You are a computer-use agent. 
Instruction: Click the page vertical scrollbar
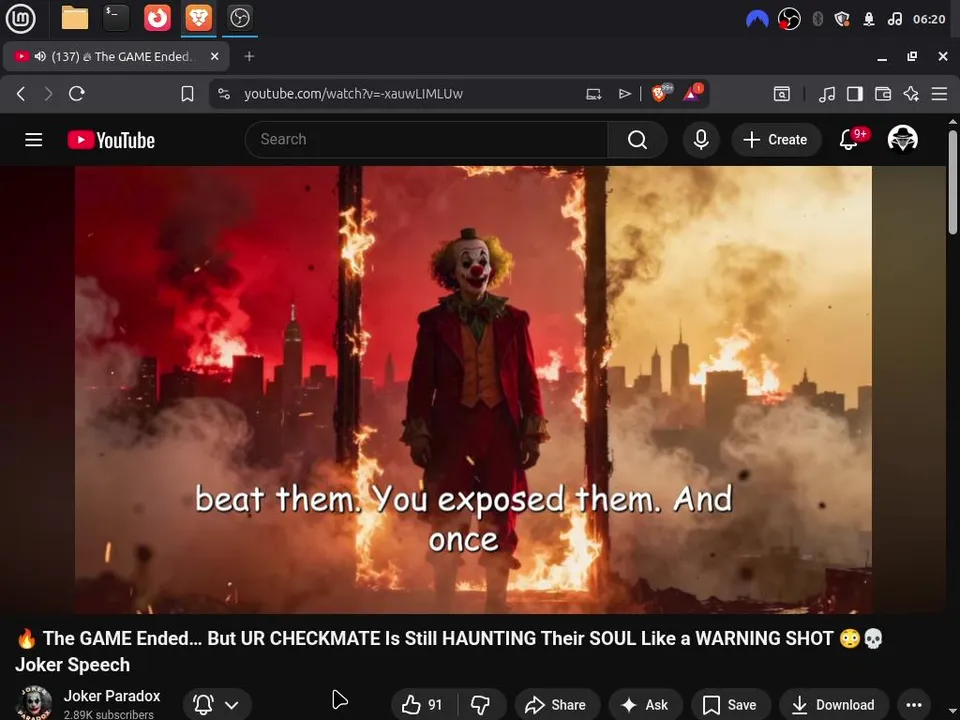[953, 182]
